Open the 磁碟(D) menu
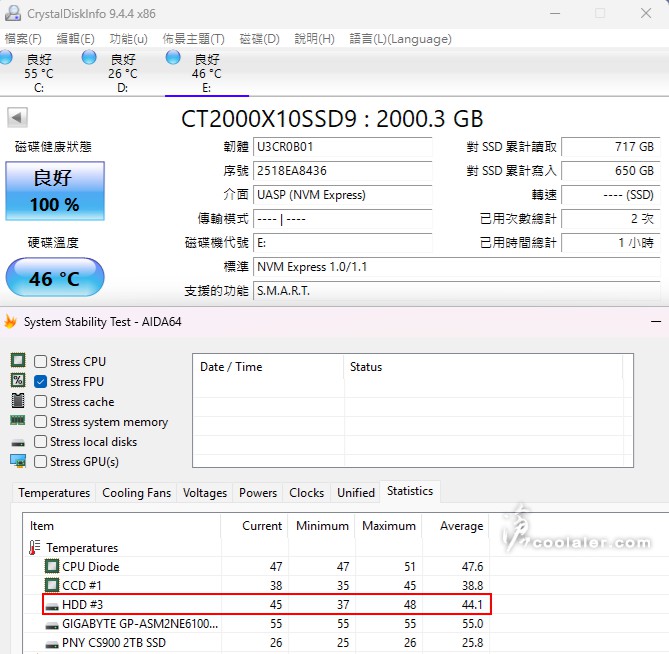Screen dimensions: 669x654 [259, 39]
